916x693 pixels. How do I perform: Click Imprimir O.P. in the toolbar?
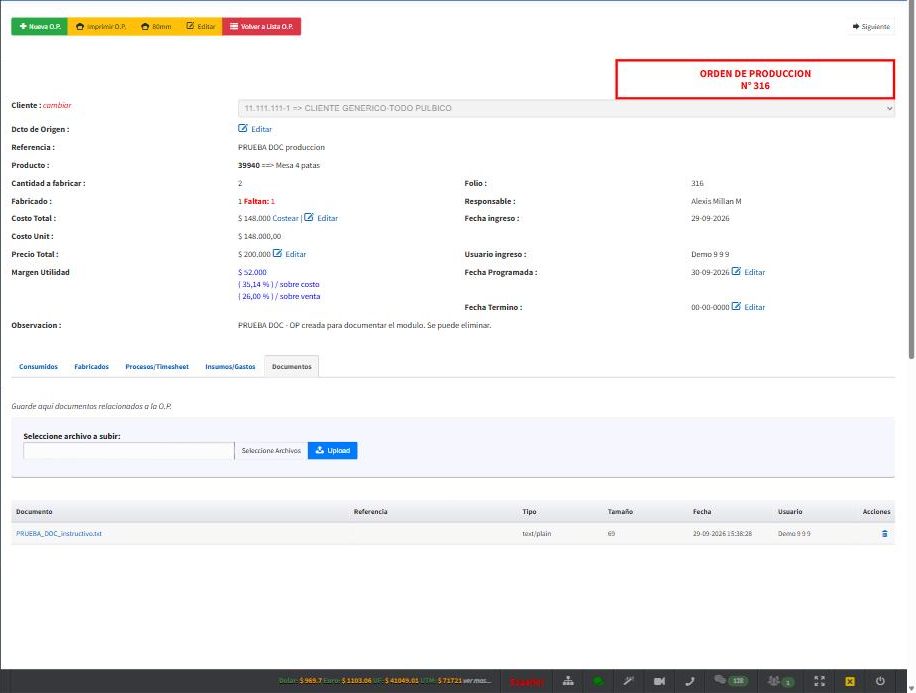[101, 26]
